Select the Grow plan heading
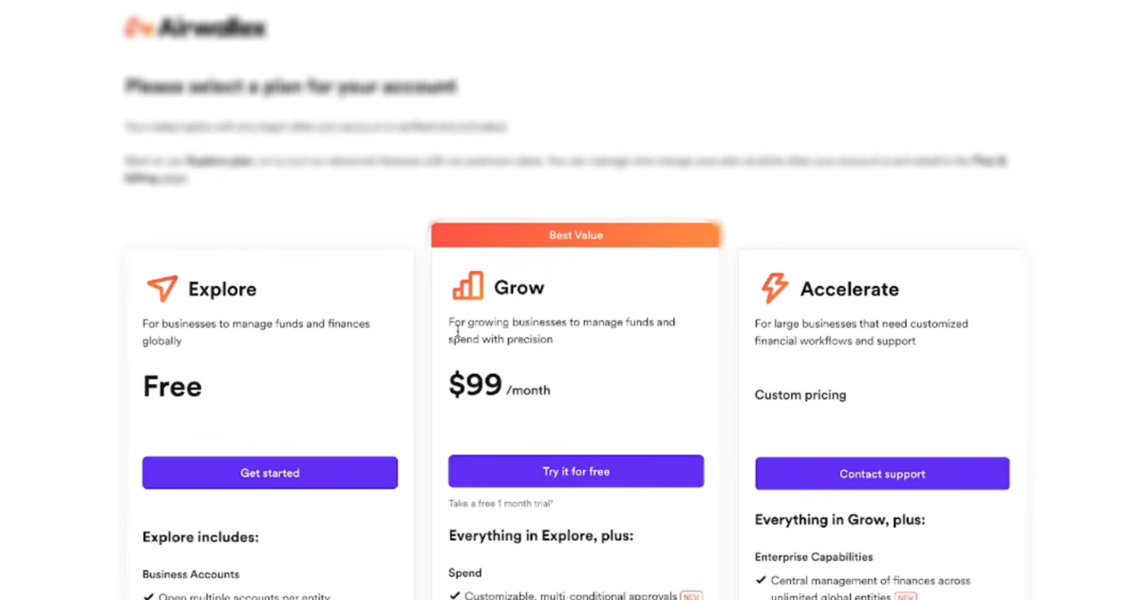1140x600 pixels. click(x=519, y=287)
